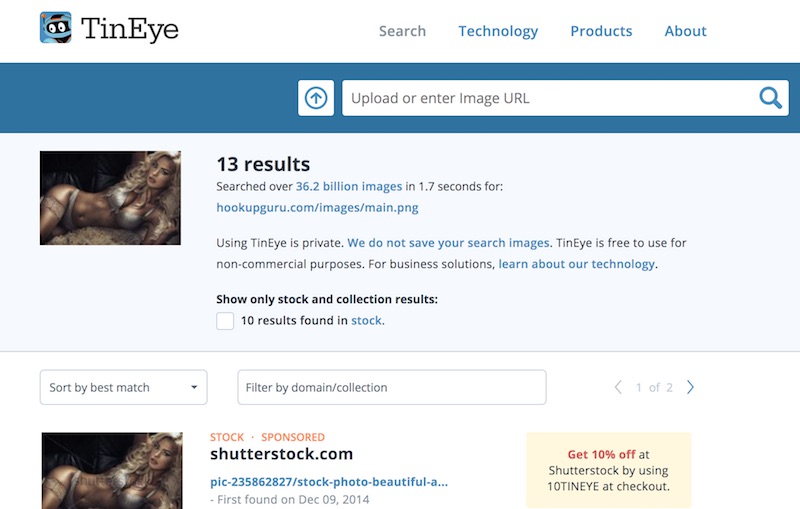Click 'Show only stock and collection results' label

tap(327, 299)
